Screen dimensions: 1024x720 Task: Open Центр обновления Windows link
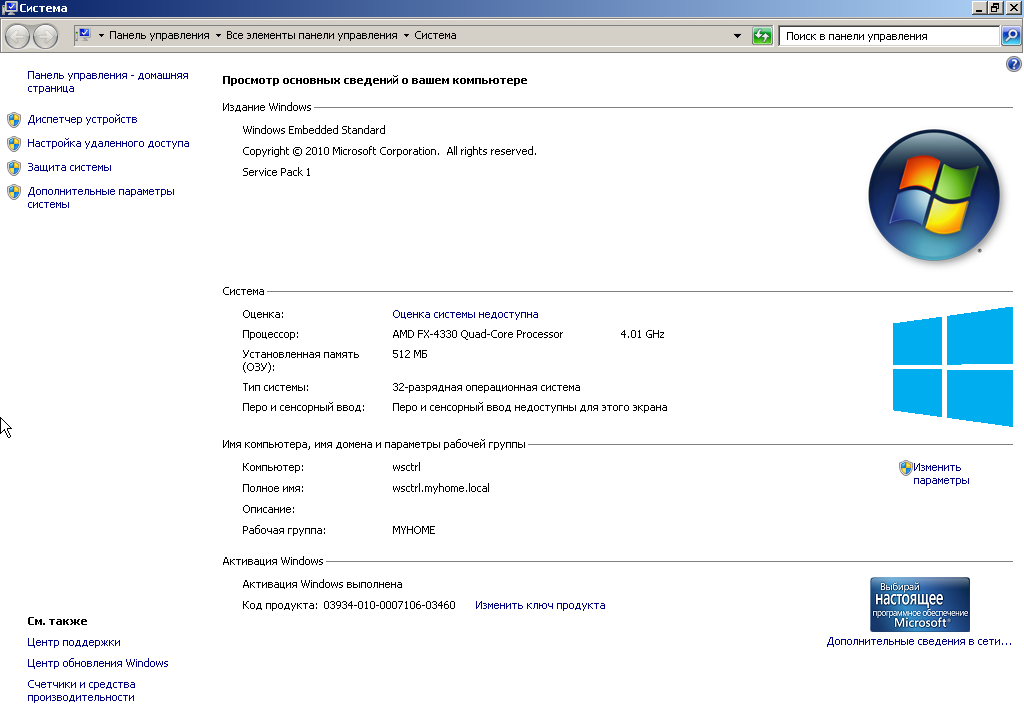[x=98, y=663]
